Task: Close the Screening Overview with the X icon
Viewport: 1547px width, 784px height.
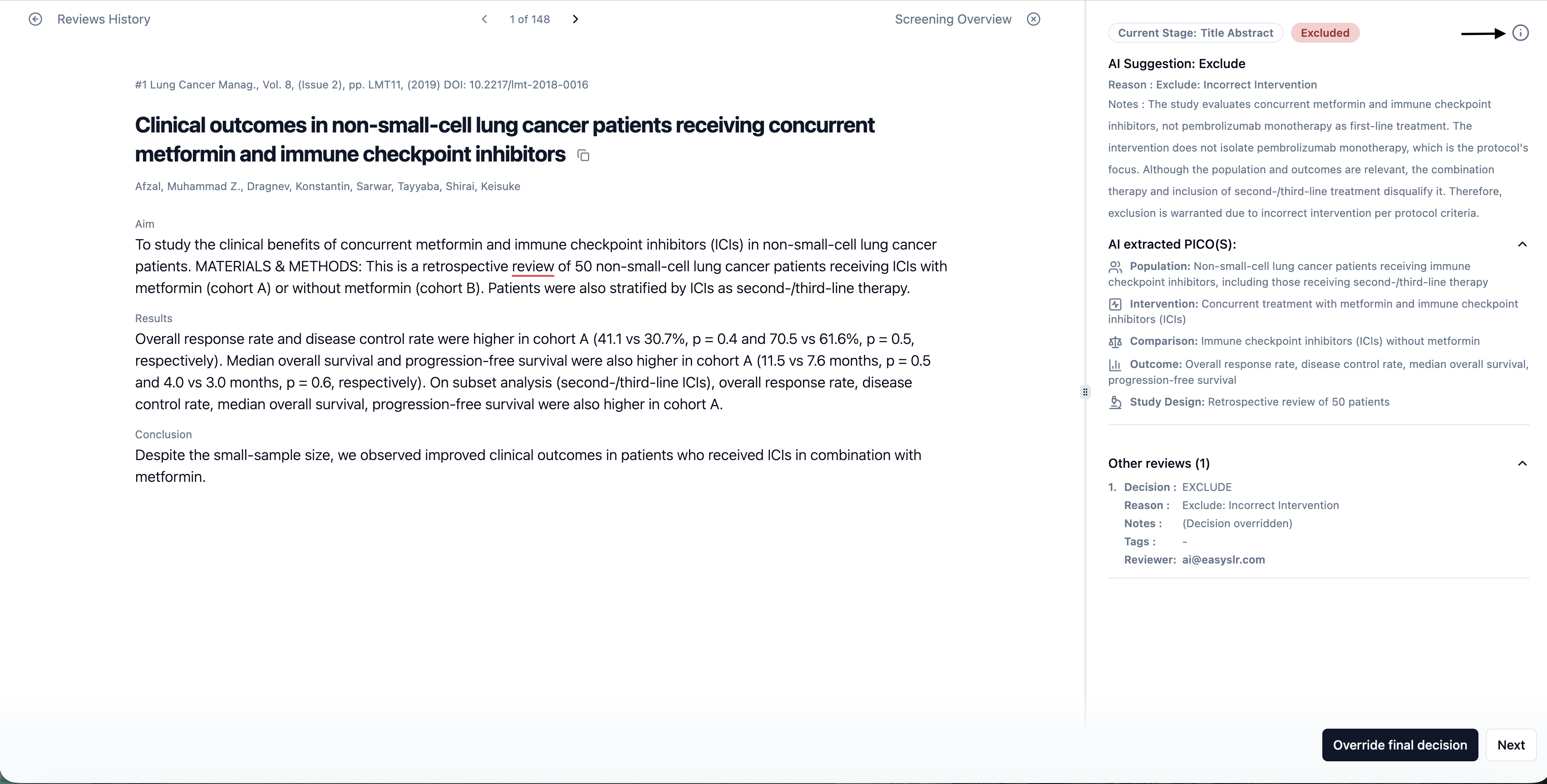Action: 1033,19
